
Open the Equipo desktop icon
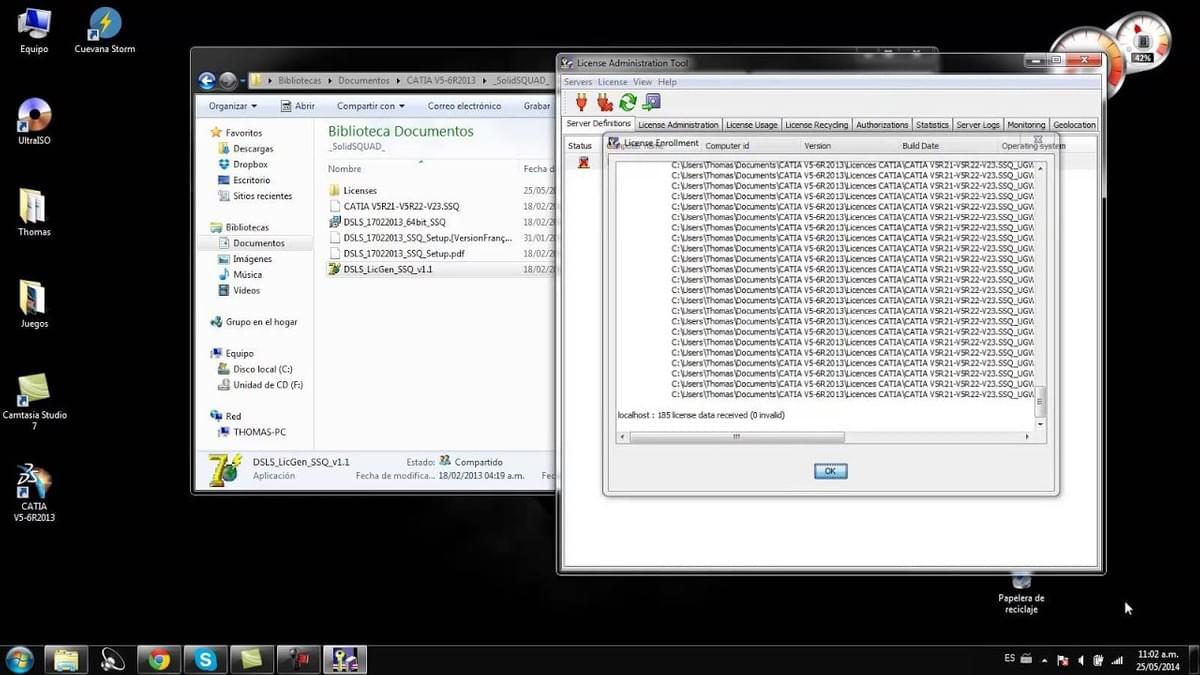coord(34,30)
